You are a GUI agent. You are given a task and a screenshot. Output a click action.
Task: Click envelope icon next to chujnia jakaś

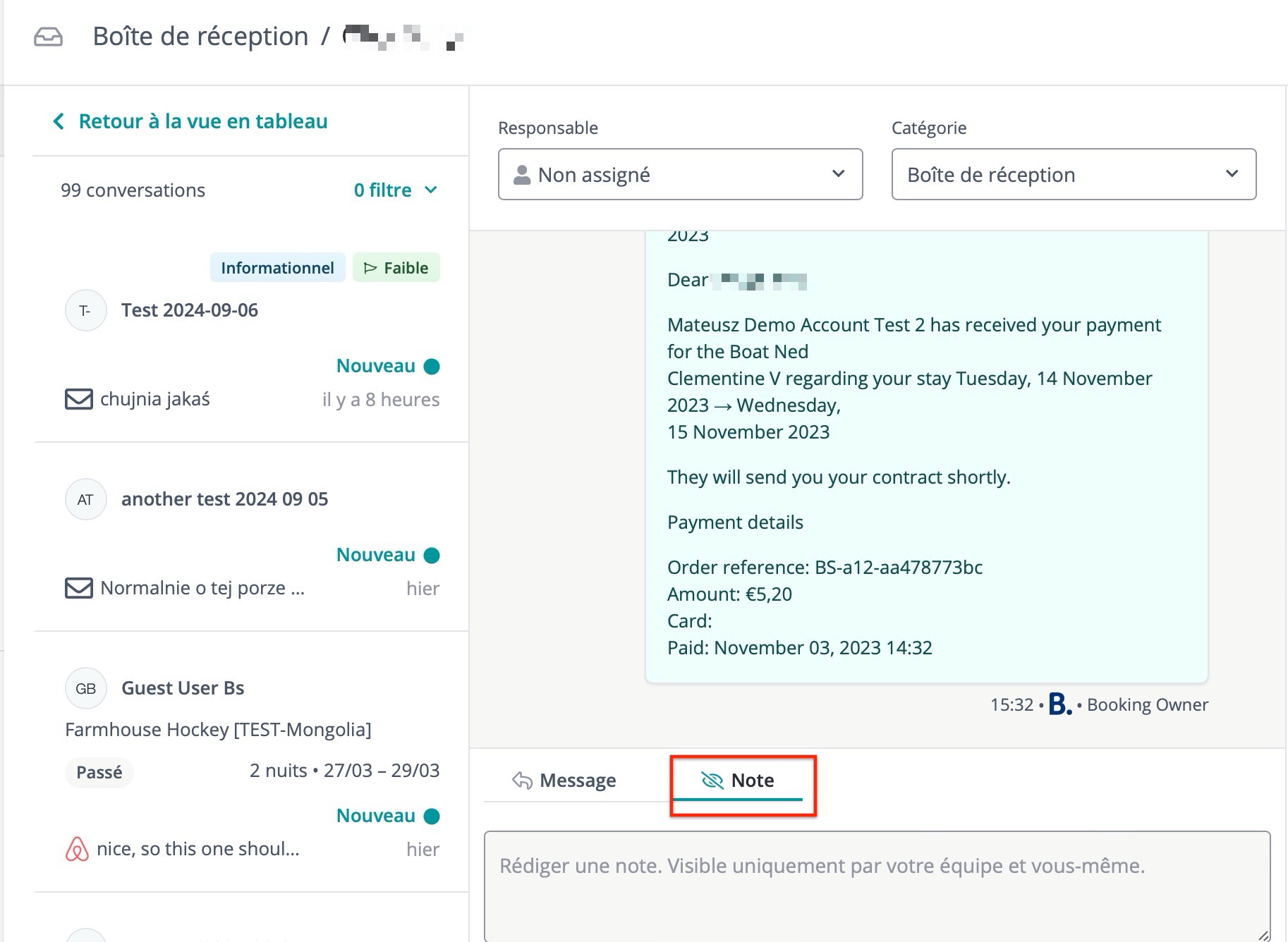pyautogui.click(x=78, y=399)
